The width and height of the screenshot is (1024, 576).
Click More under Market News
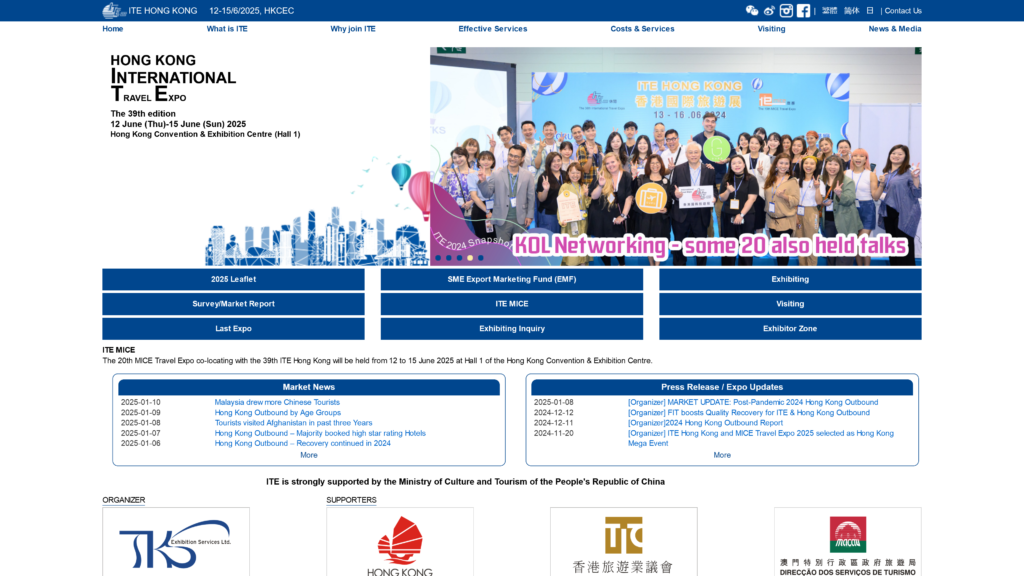(x=309, y=455)
